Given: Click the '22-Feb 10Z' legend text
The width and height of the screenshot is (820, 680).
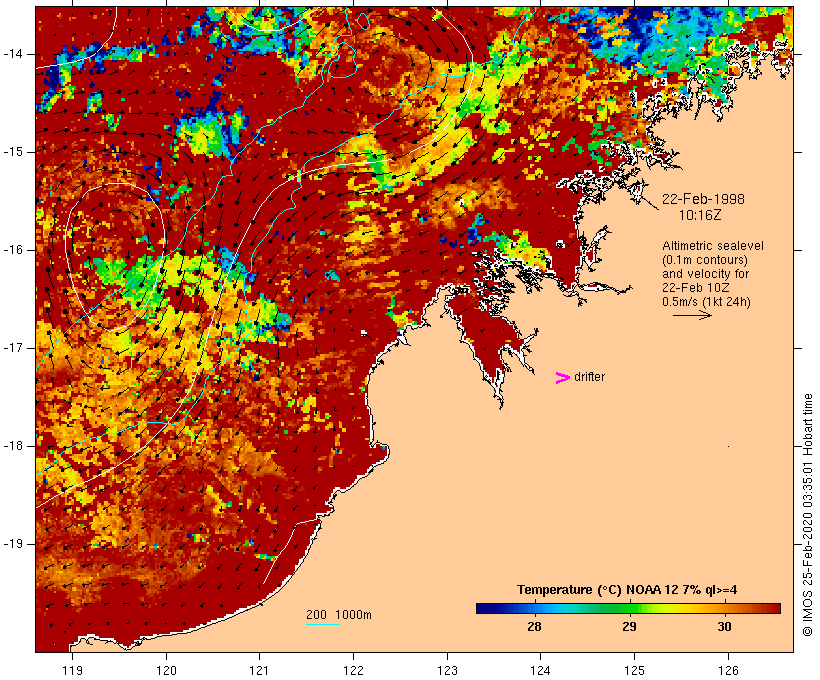Looking at the screenshot, I should (696, 288).
